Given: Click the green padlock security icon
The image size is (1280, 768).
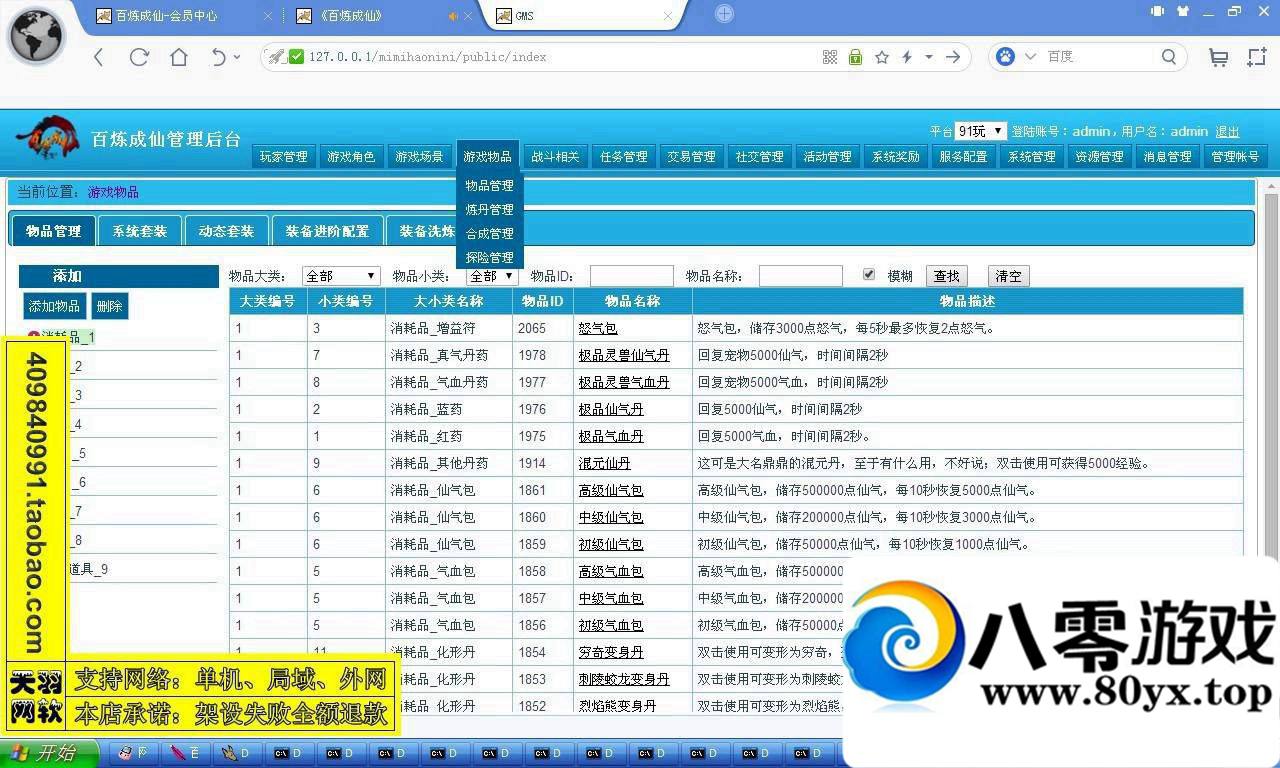Looking at the screenshot, I should click(x=855, y=57).
